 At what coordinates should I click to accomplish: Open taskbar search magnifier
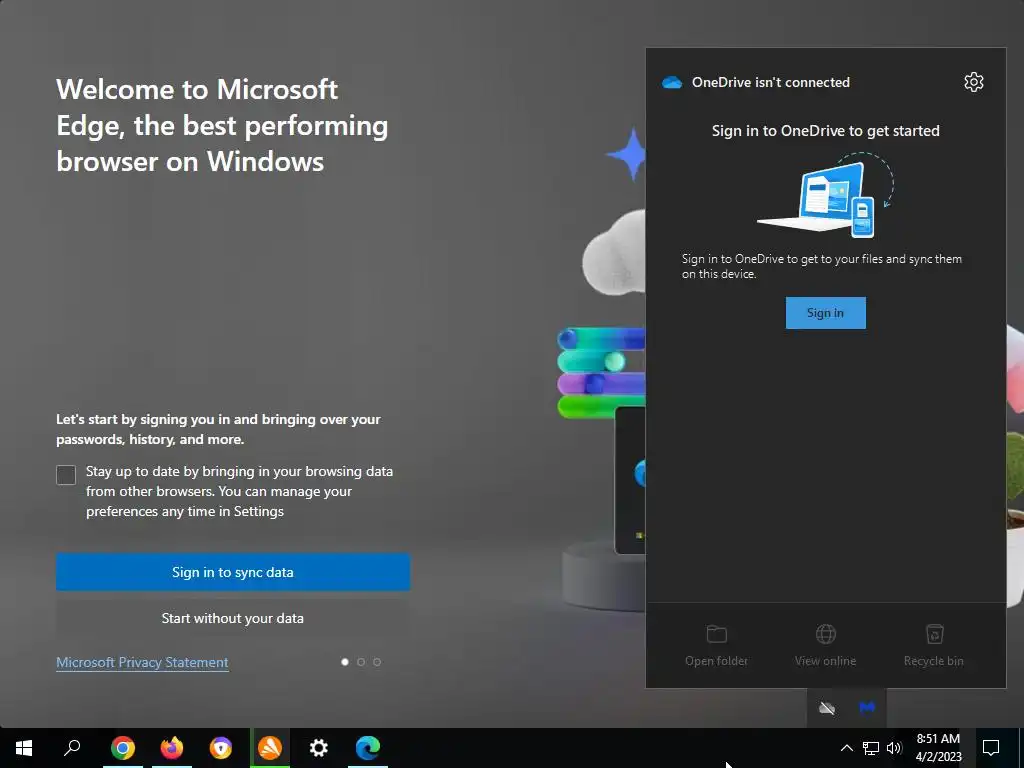pyautogui.click(x=72, y=748)
